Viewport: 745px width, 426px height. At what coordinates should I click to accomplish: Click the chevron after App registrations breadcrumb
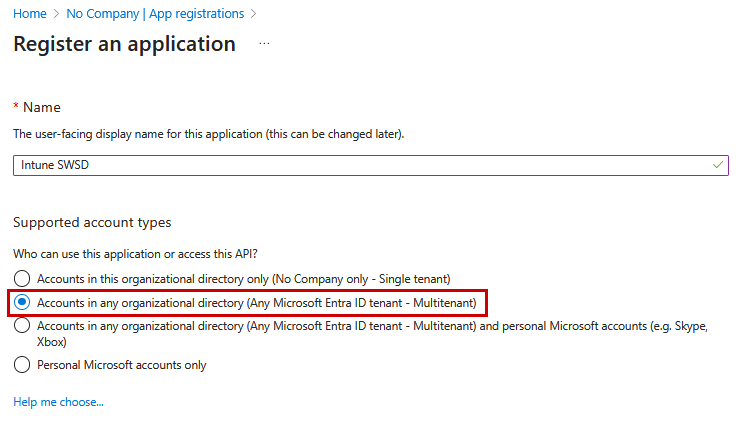(253, 14)
